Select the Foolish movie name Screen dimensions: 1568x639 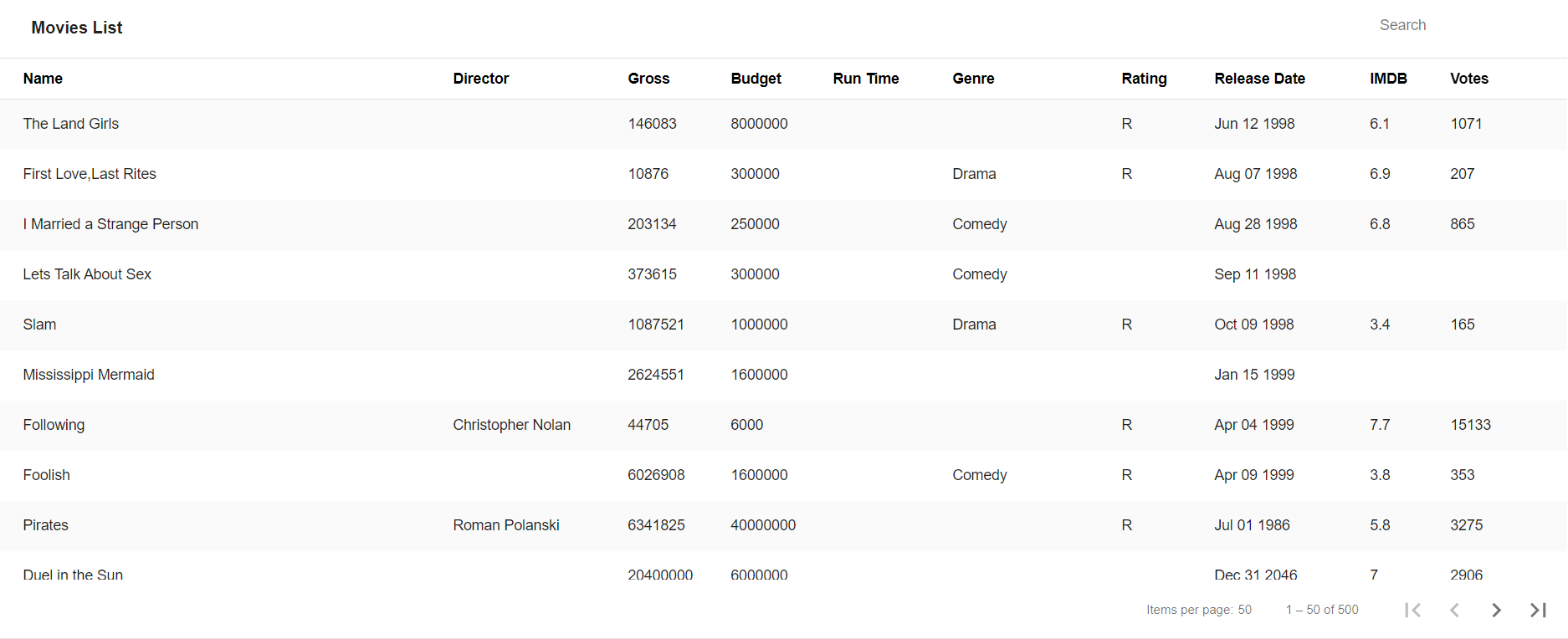tap(47, 475)
